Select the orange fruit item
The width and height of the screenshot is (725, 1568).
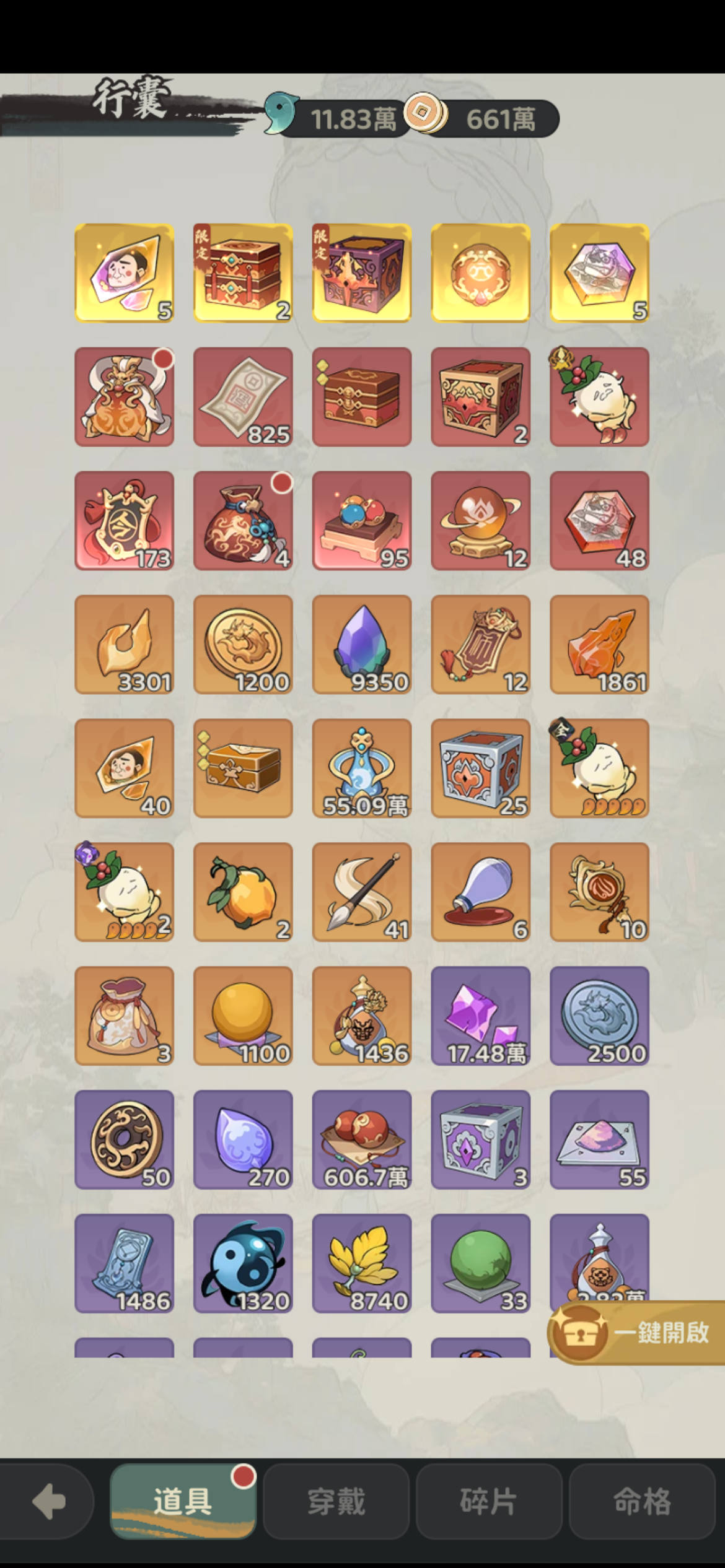243,892
